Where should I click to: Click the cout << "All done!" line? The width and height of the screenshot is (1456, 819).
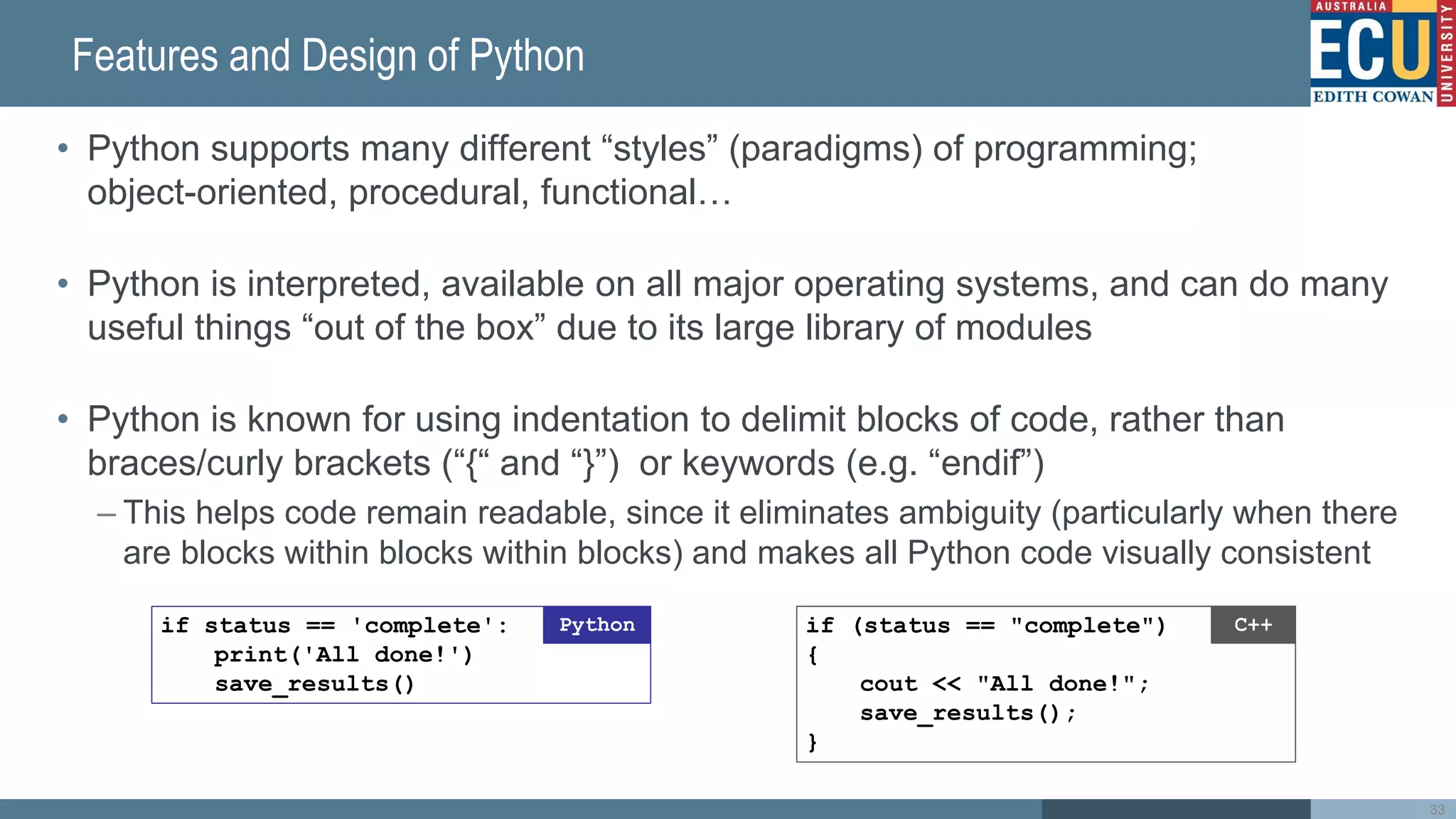coord(1004,684)
